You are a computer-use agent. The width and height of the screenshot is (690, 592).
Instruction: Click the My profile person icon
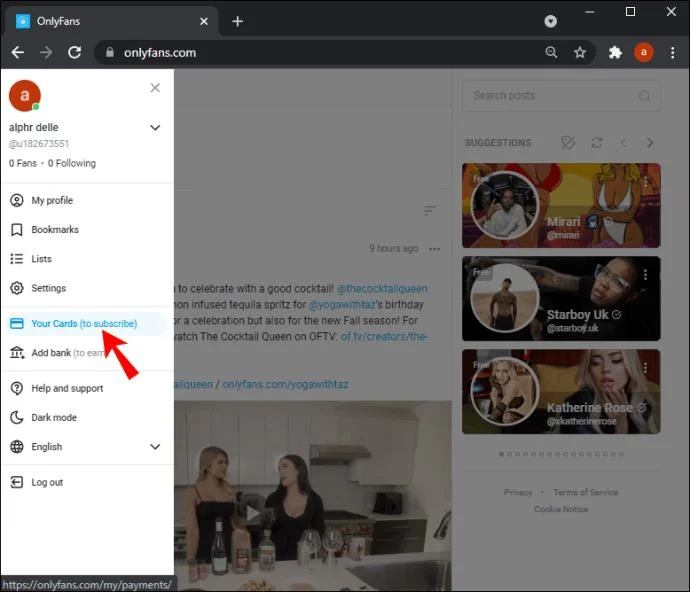click(x=17, y=200)
